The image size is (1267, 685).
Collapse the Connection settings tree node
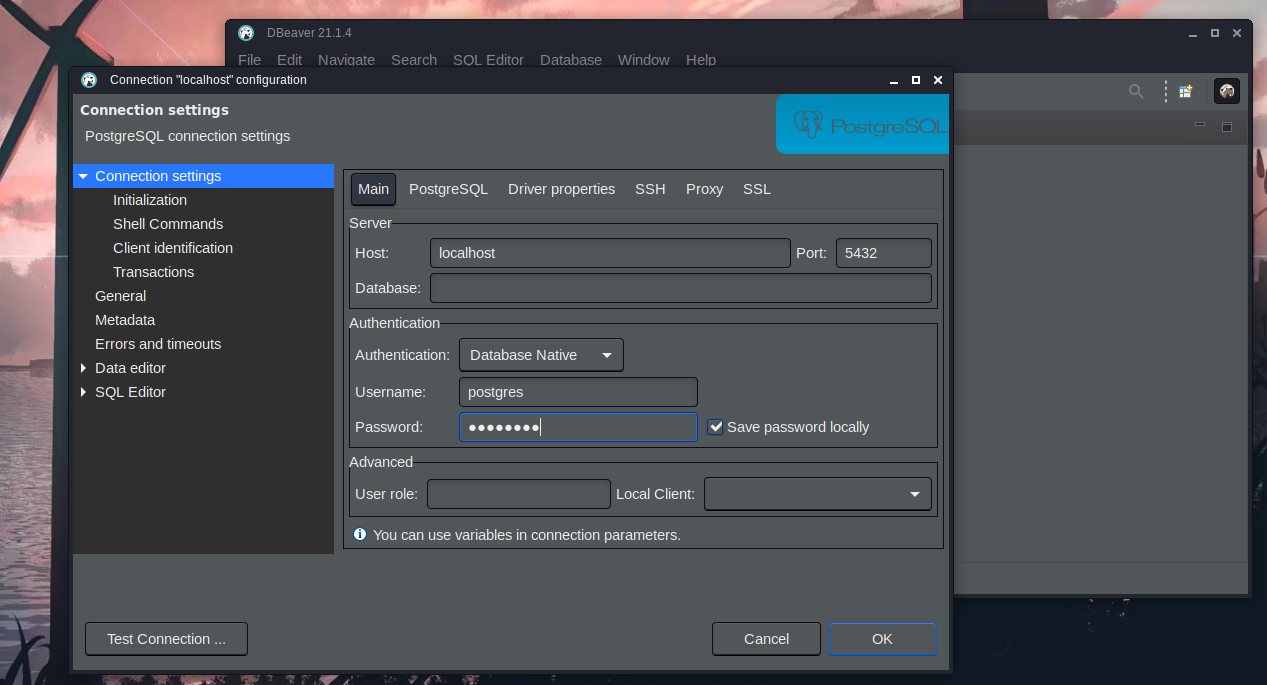[x=83, y=175]
